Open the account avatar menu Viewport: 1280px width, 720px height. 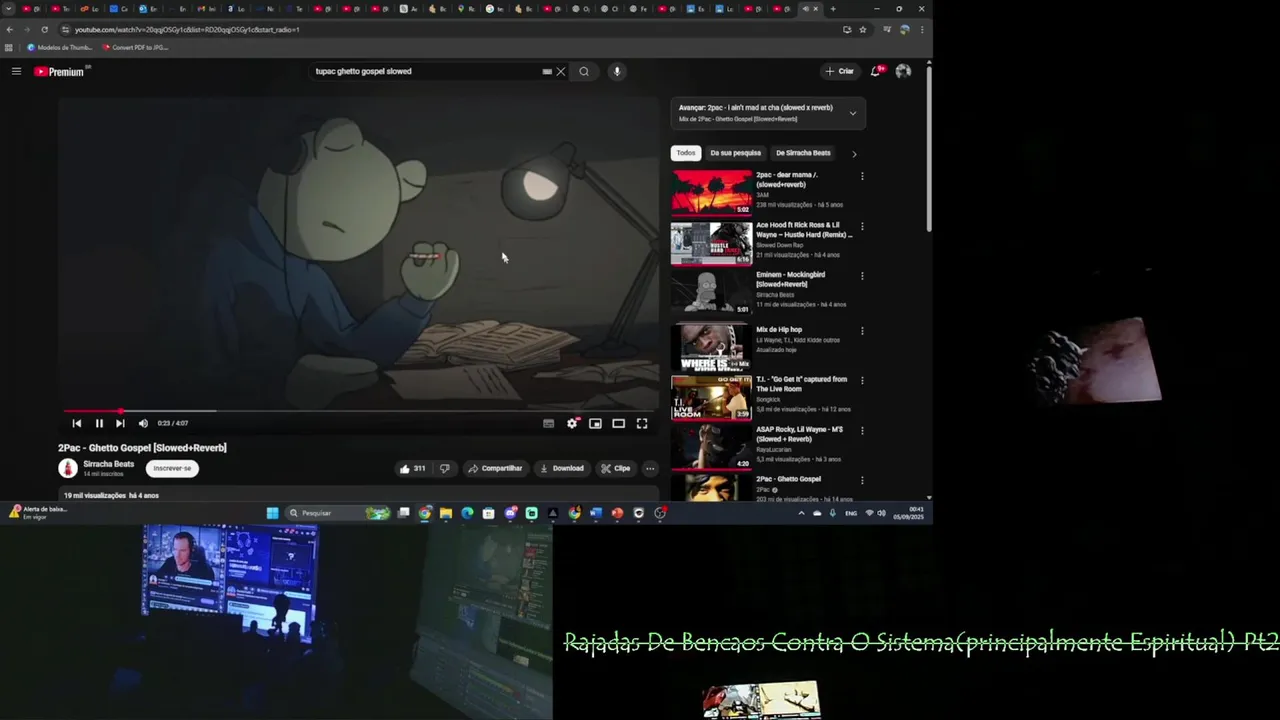pos(903,71)
